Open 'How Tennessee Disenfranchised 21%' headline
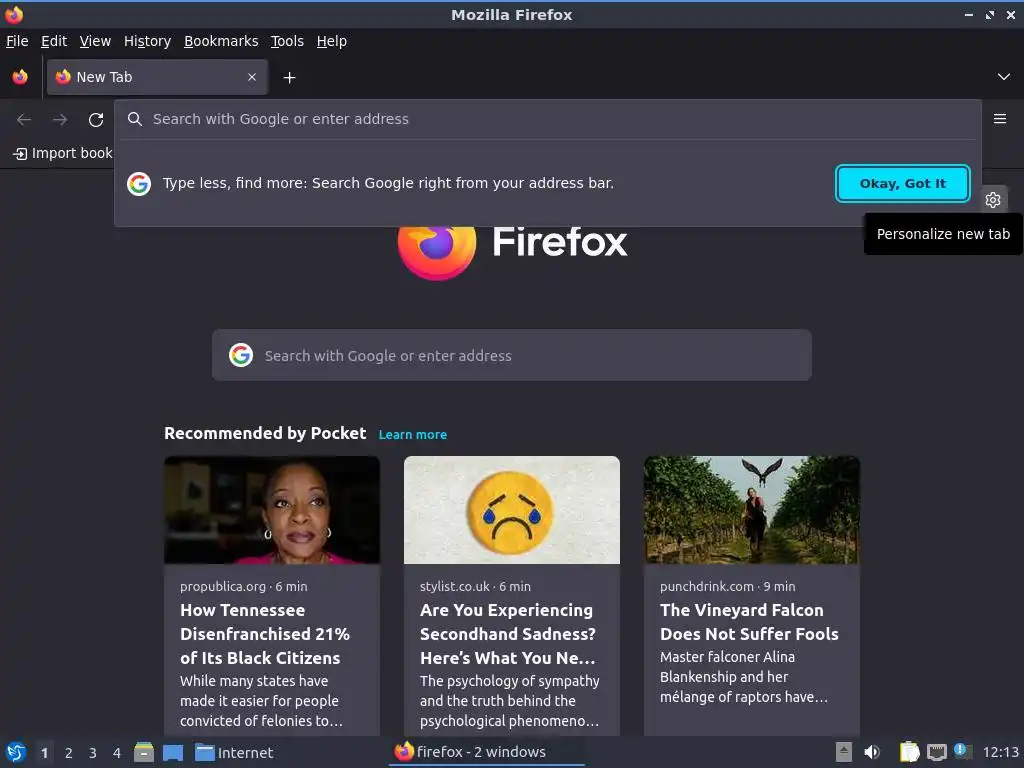This screenshot has height=768, width=1024. (x=265, y=634)
